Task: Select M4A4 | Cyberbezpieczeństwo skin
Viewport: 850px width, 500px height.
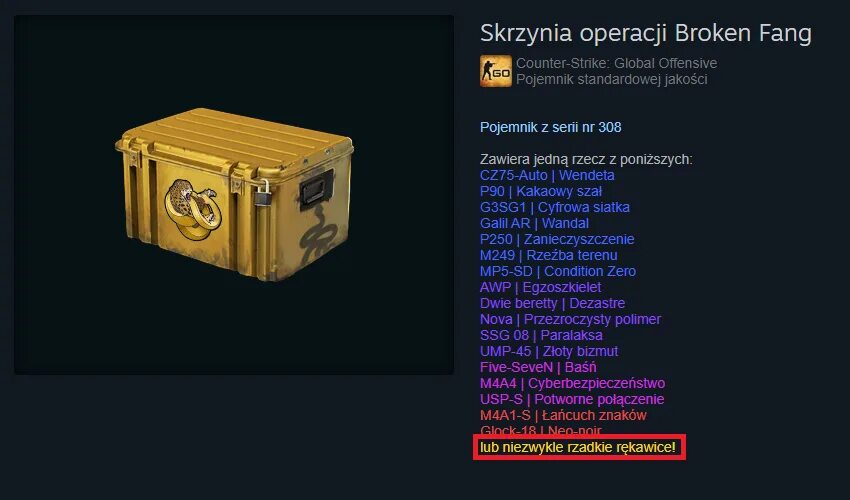Action: click(572, 383)
